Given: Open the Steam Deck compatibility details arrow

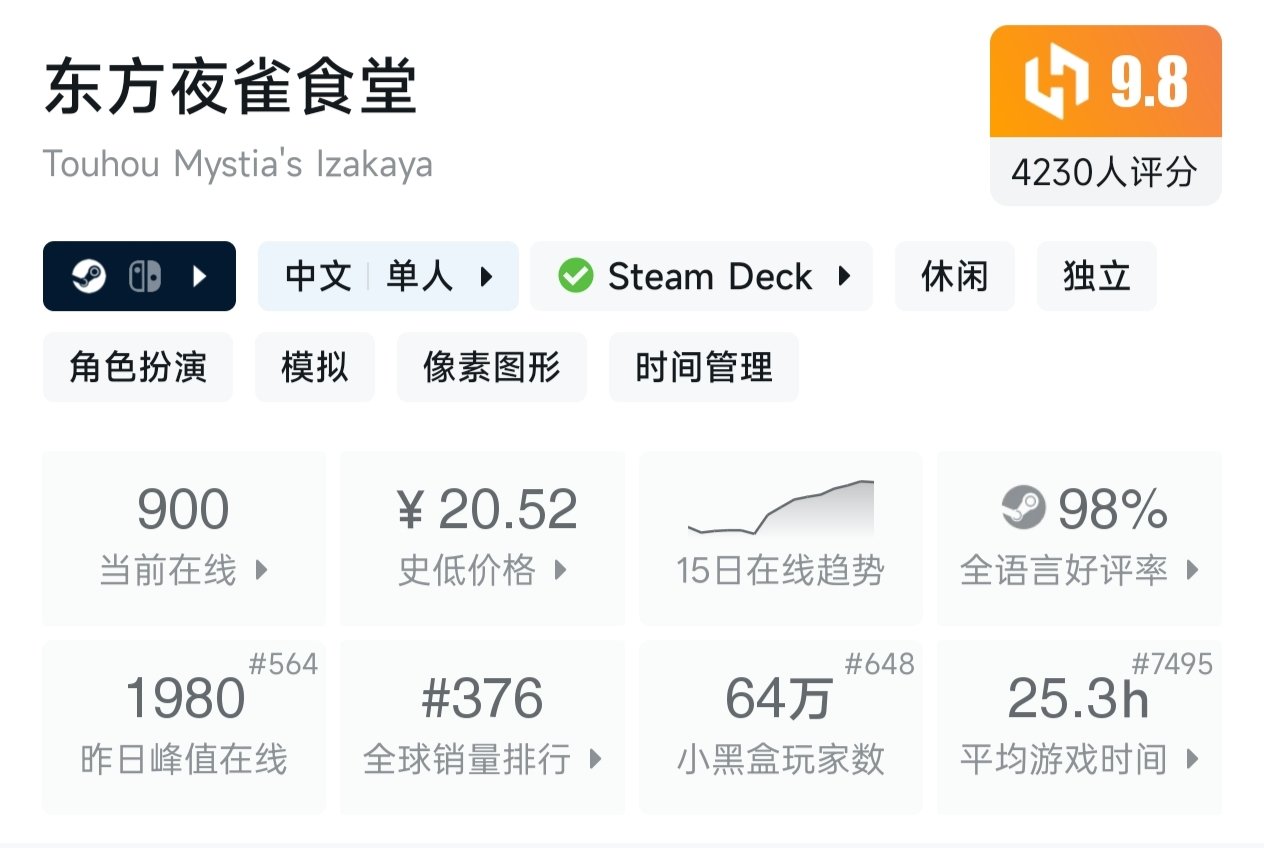Looking at the screenshot, I should [845, 278].
